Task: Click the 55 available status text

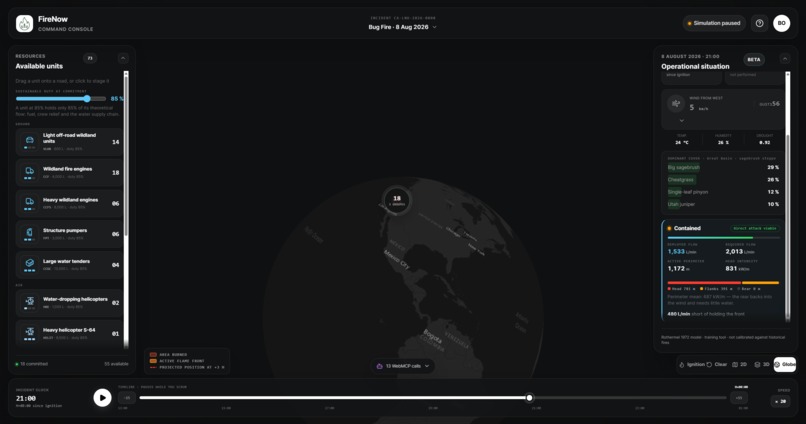Action: coord(116,364)
